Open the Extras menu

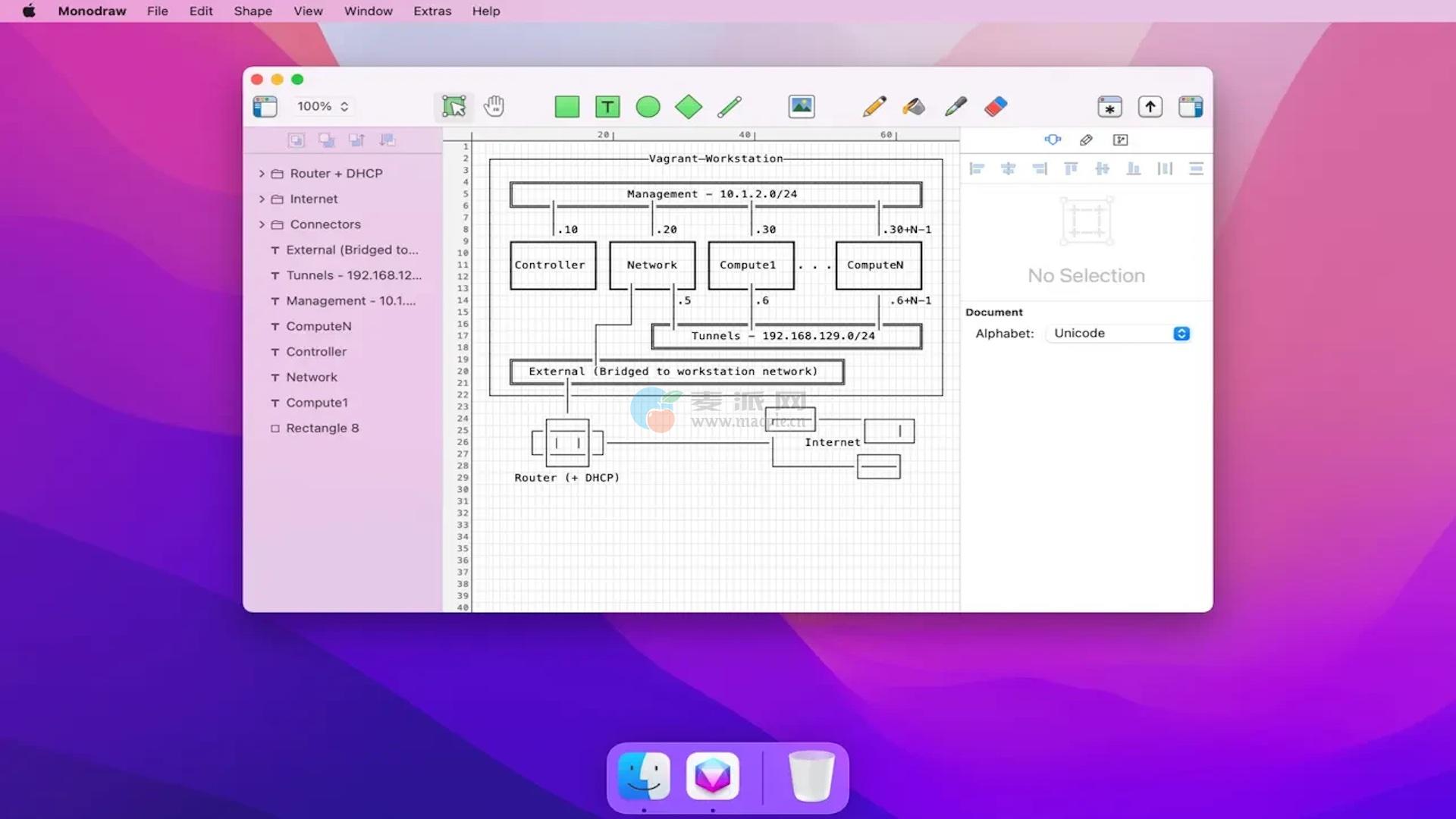pyautogui.click(x=432, y=11)
